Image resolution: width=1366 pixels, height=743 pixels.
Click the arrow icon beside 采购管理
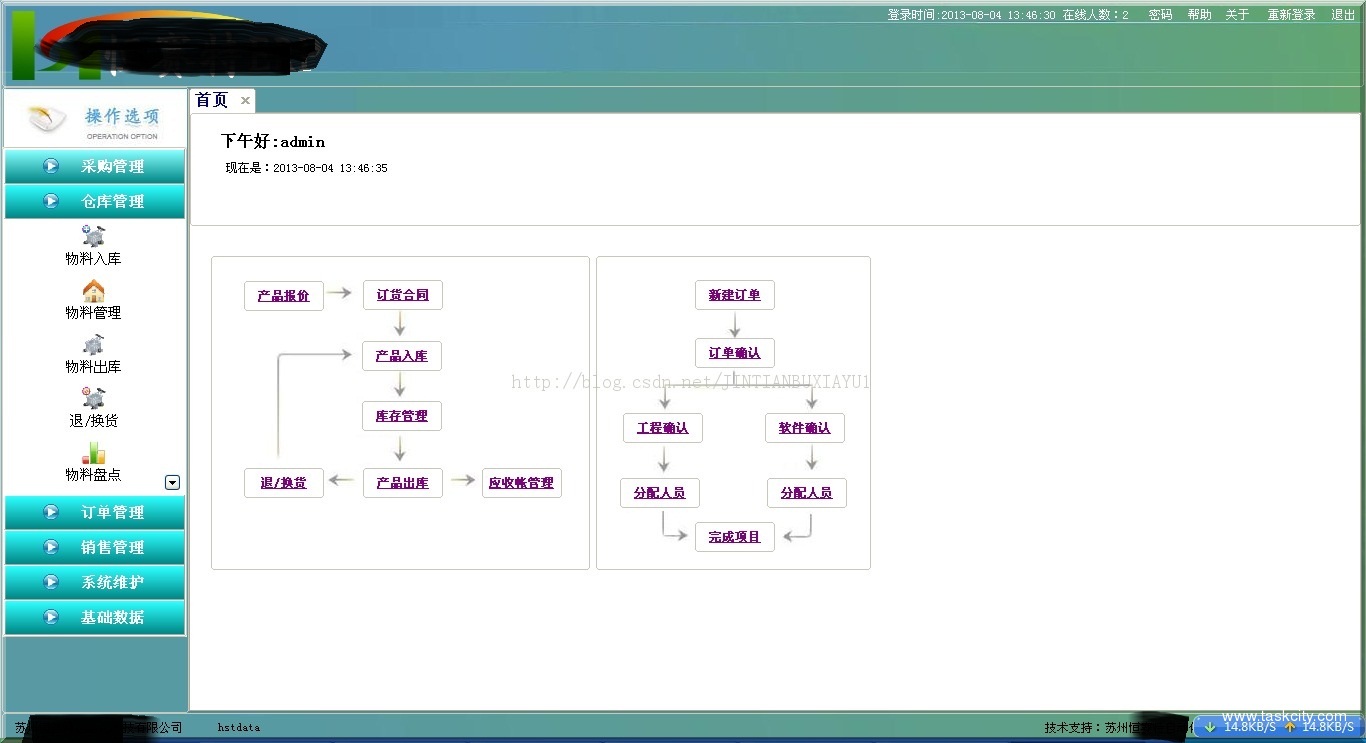tap(51, 166)
